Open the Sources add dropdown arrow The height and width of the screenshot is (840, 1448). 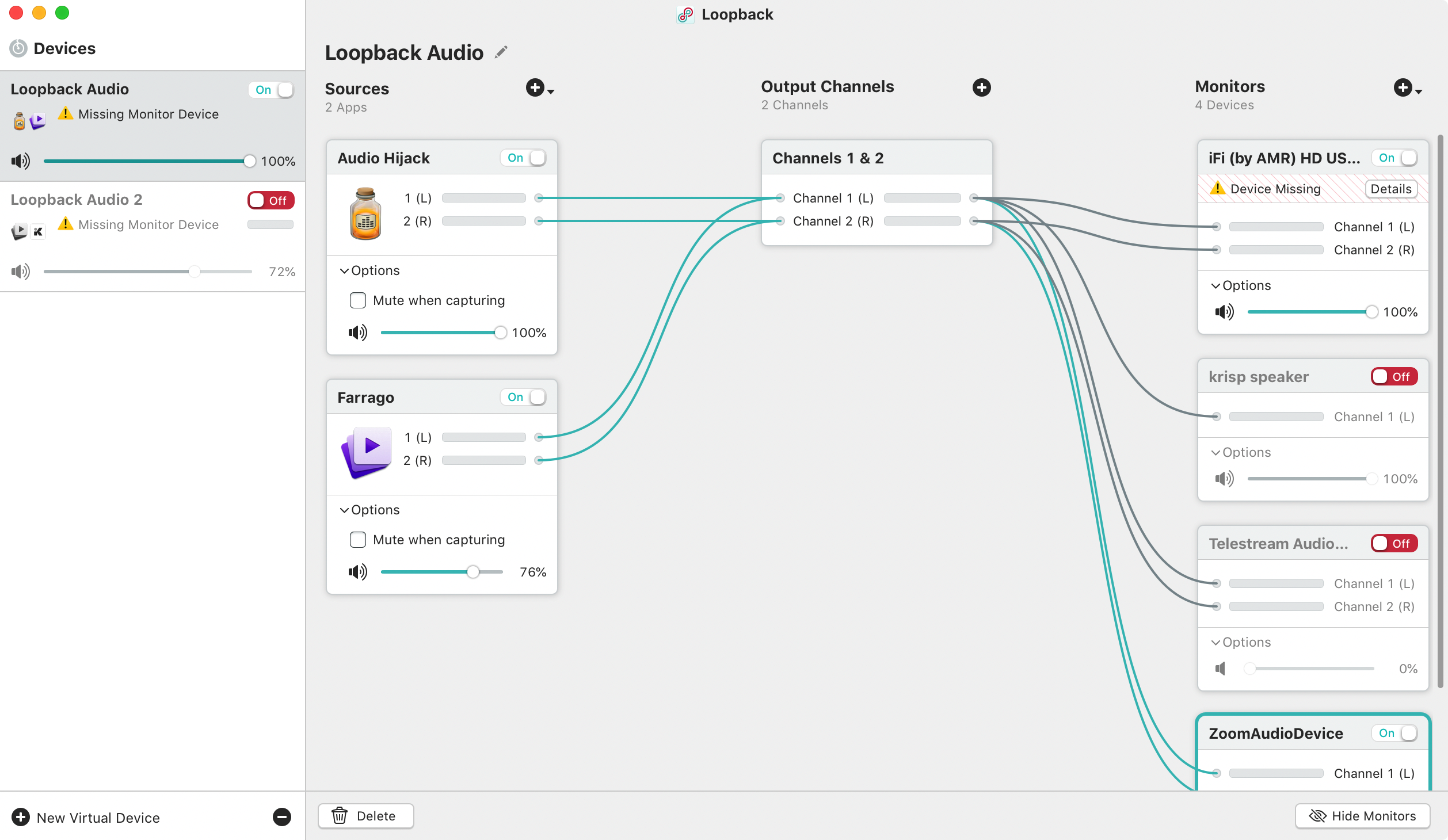(551, 91)
